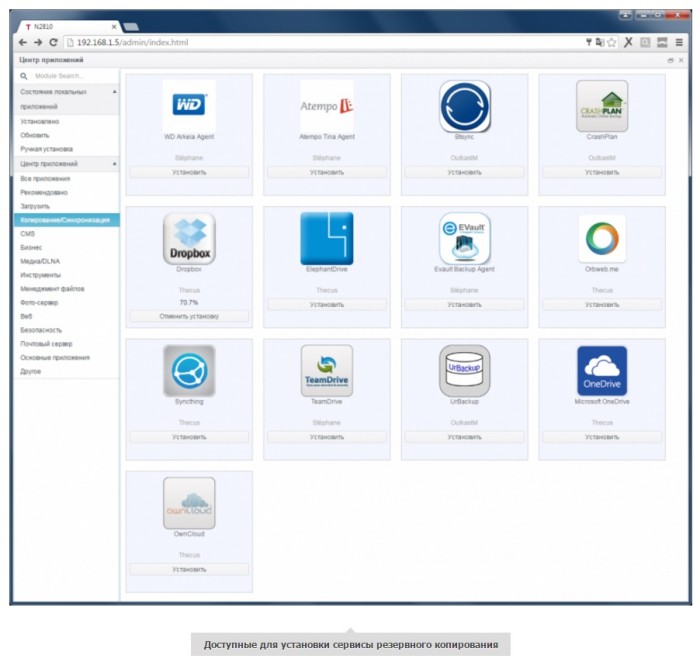Install ElephantDrive
This screenshot has height=659, width=700.
tap(327, 304)
